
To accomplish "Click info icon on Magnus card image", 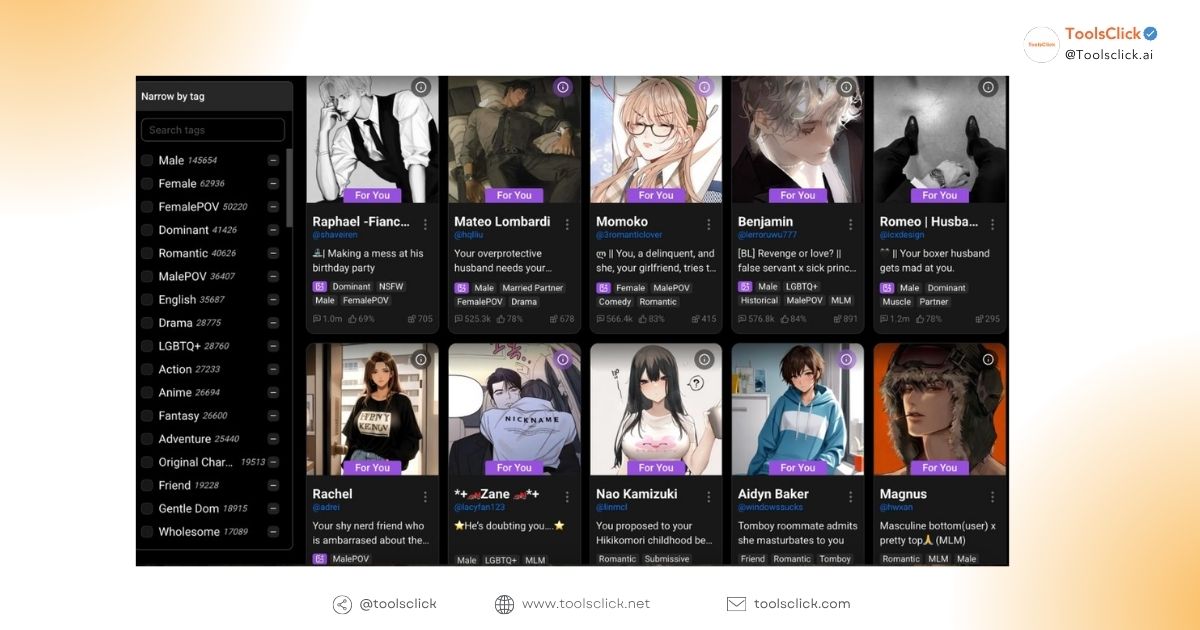I will (x=989, y=359).
